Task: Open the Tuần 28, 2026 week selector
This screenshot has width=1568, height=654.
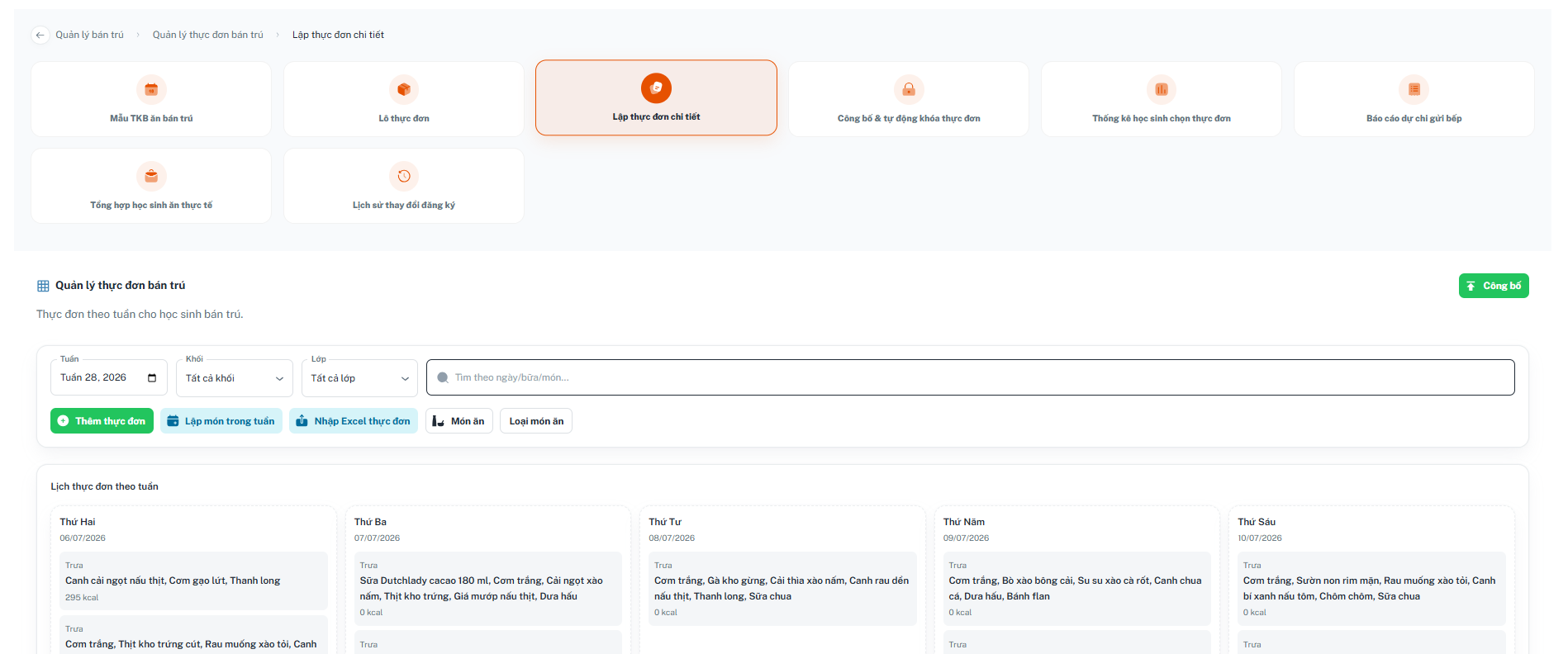Action: tap(109, 378)
